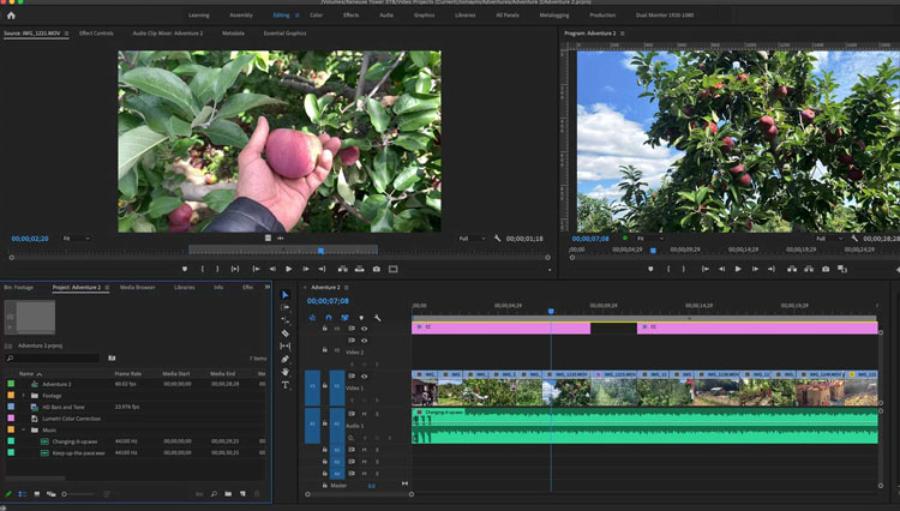This screenshot has width=900, height=511.
Task: Toggle snap in timeline magnet icon
Action: 328,318
